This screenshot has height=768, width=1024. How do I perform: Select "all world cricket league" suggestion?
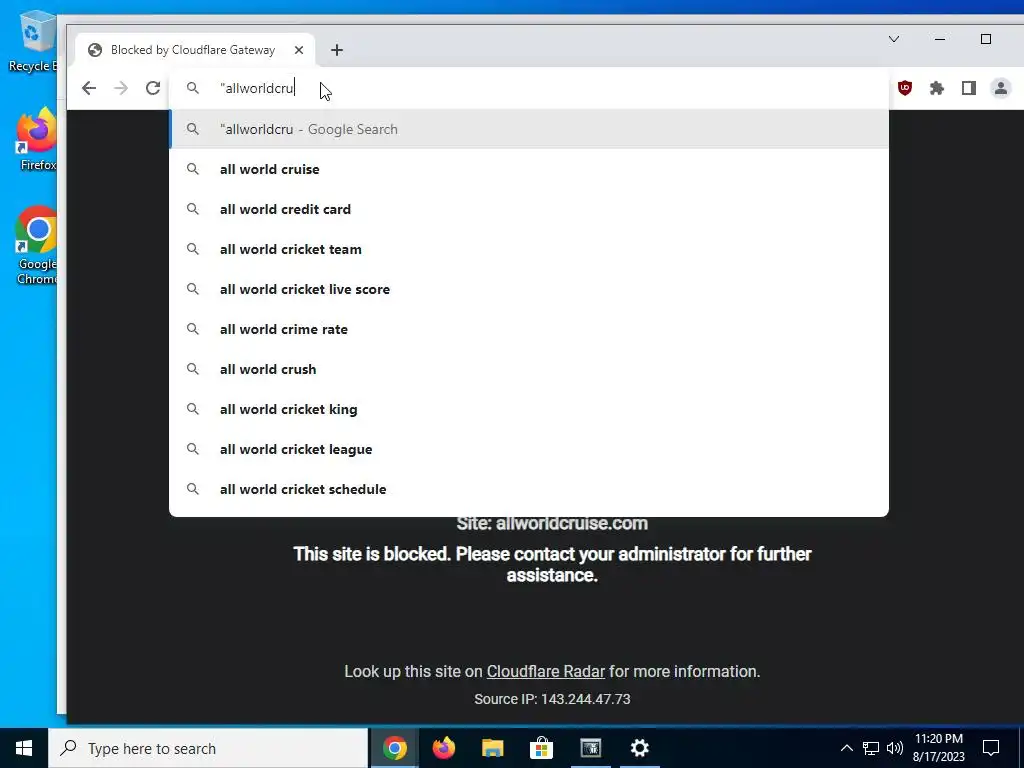pyautogui.click(x=529, y=449)
